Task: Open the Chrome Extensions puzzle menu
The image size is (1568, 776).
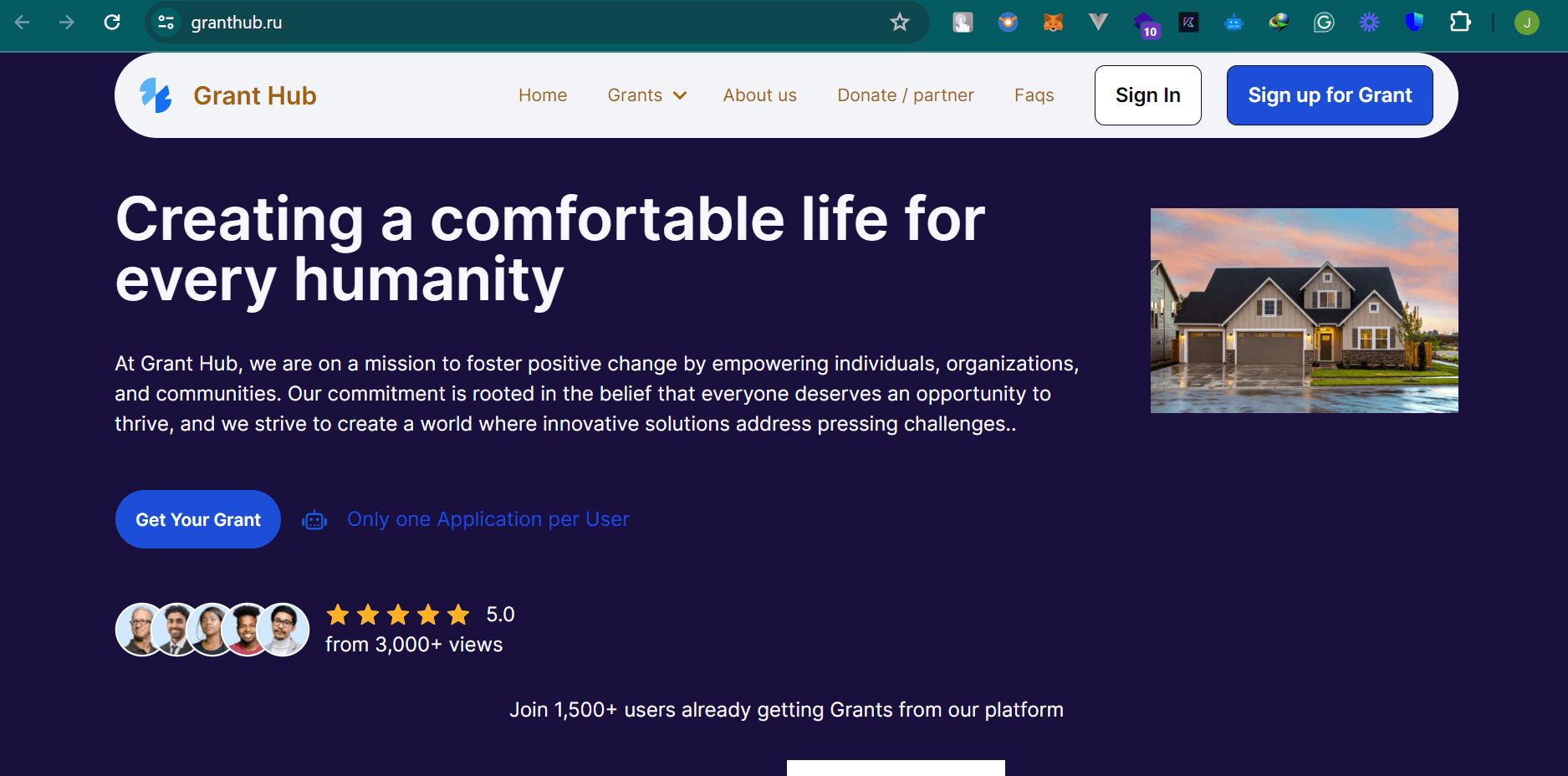Action: click(x=1460, y=23)
